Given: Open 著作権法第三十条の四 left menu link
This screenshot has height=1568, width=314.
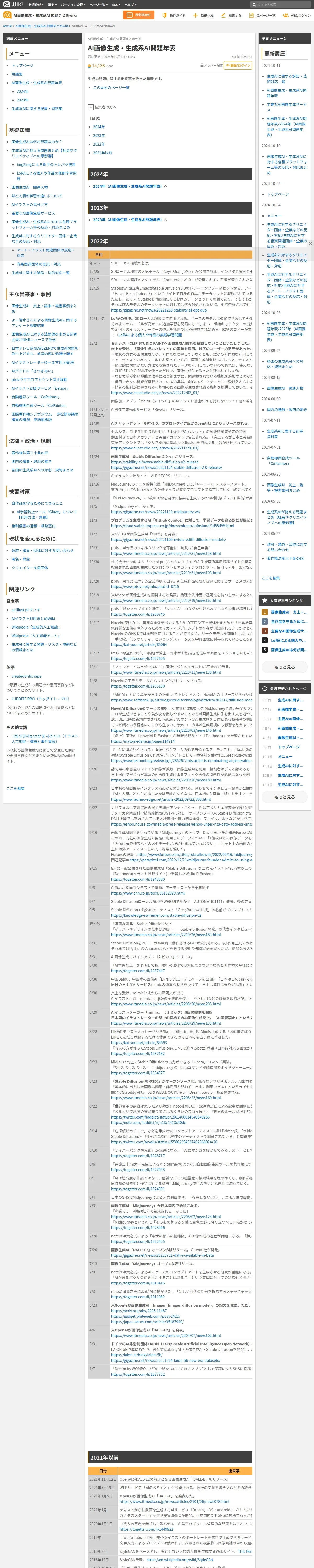Looking at the screenshot, I should click(30, 453).
